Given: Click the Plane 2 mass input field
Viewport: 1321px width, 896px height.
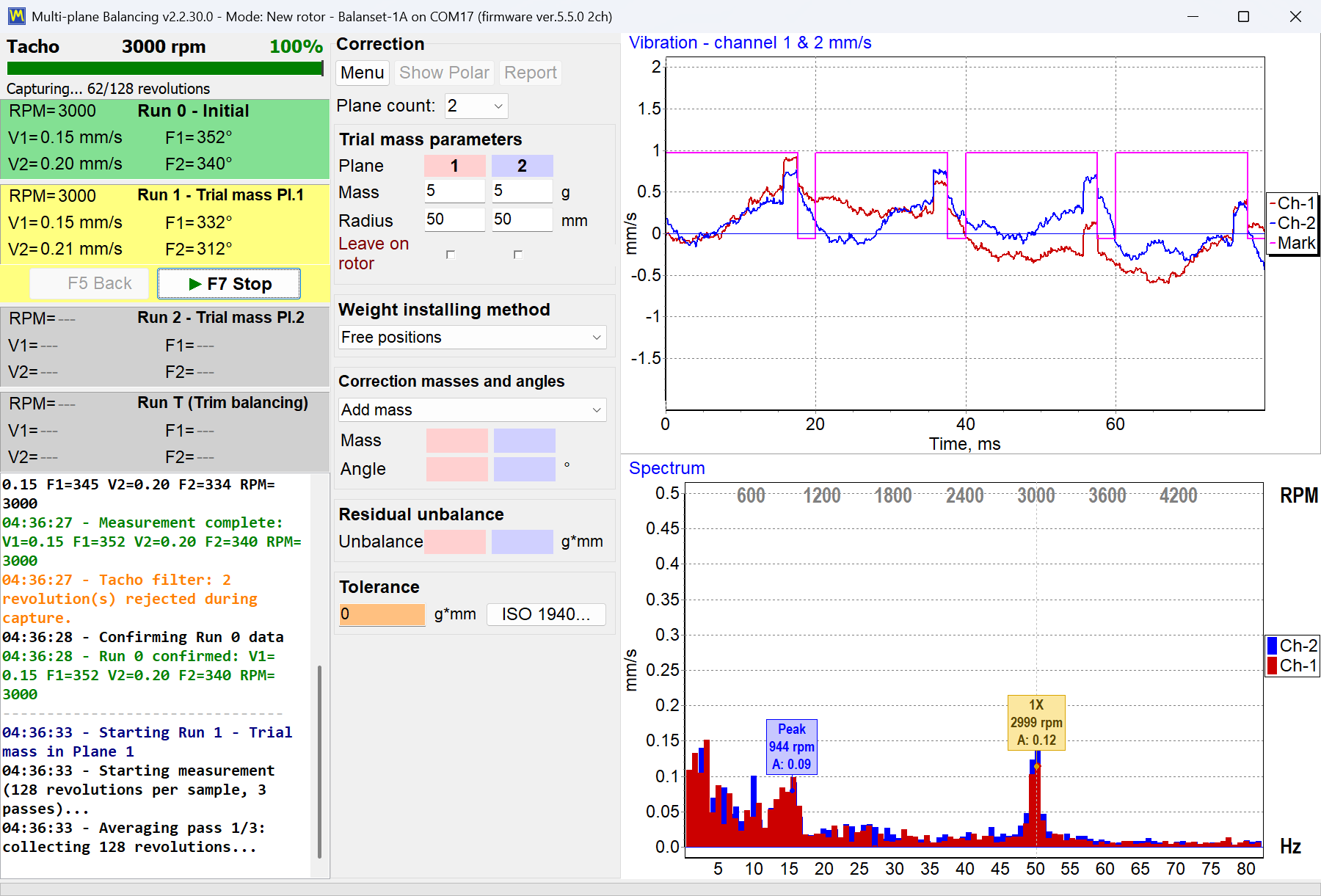Looking at the screenshot, I should [x=522, y=191].
